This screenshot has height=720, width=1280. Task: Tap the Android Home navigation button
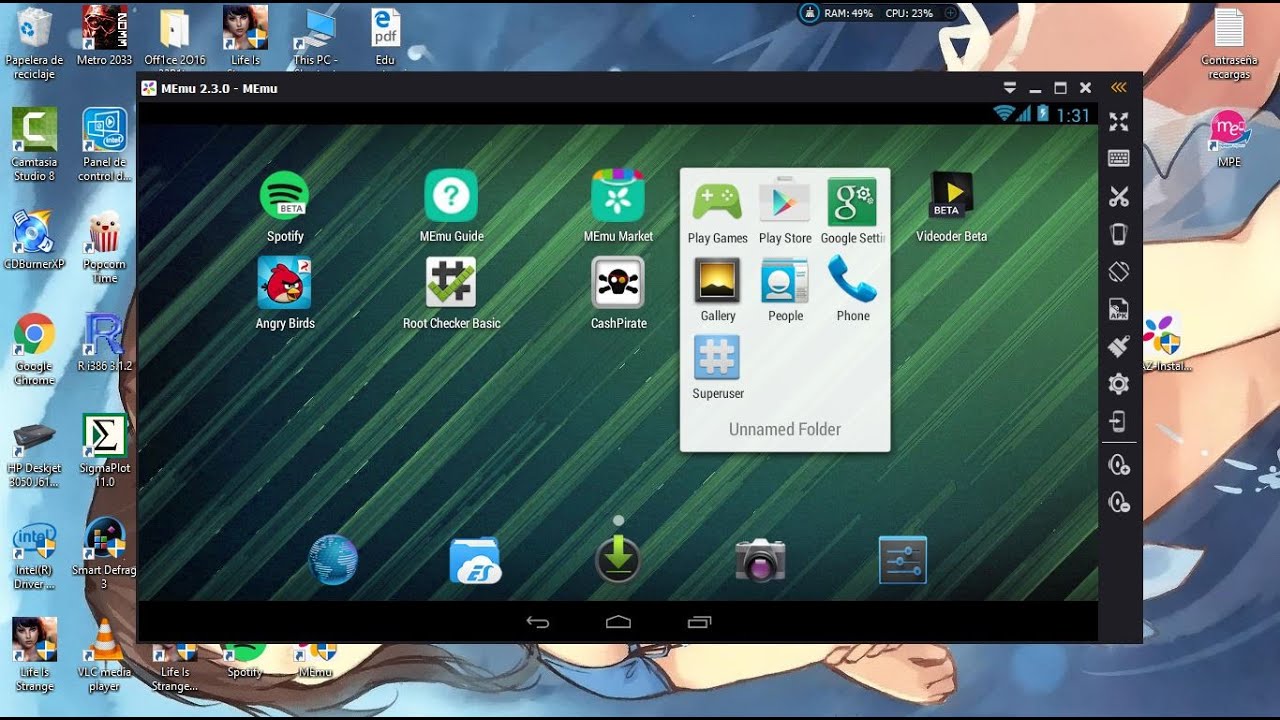point(618,622)
